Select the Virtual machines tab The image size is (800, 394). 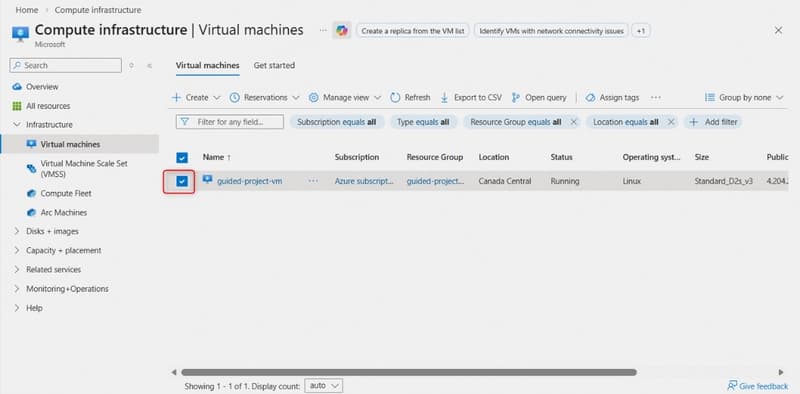pos(207,65)
